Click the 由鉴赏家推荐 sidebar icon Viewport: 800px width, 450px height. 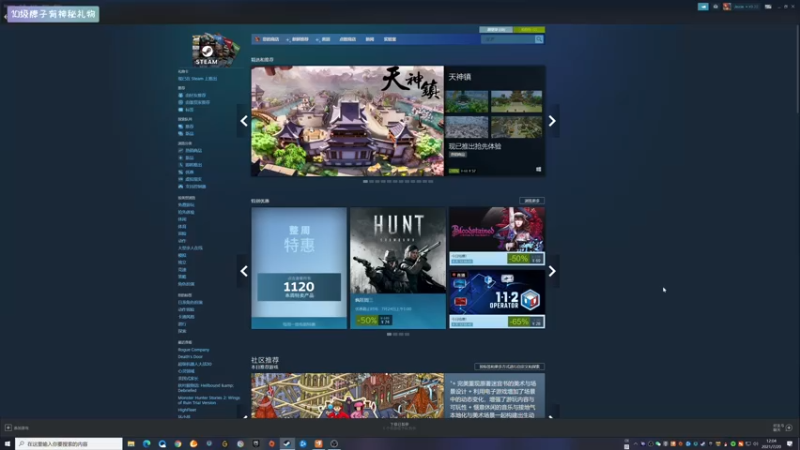(181, 103)
